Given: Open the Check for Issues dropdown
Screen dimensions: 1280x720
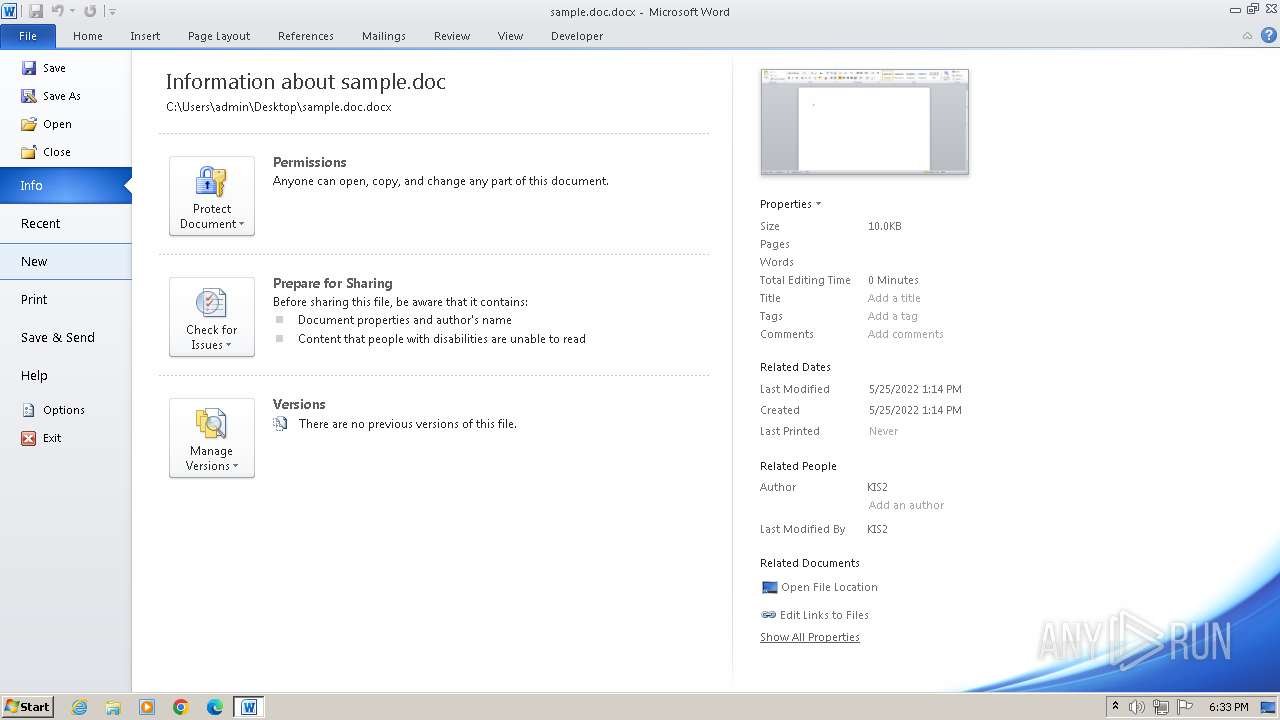Looking at the screenshot, I should (212, 317).
